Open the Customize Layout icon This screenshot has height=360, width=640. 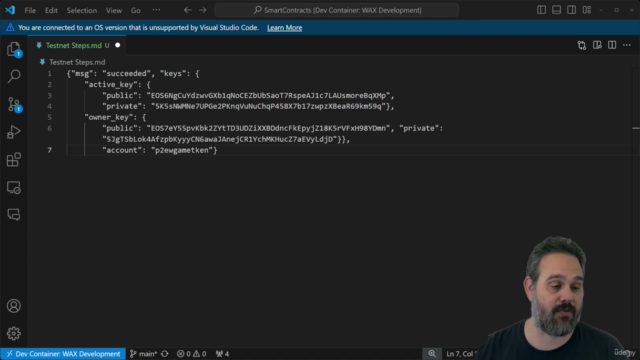(x=587, y=10)
